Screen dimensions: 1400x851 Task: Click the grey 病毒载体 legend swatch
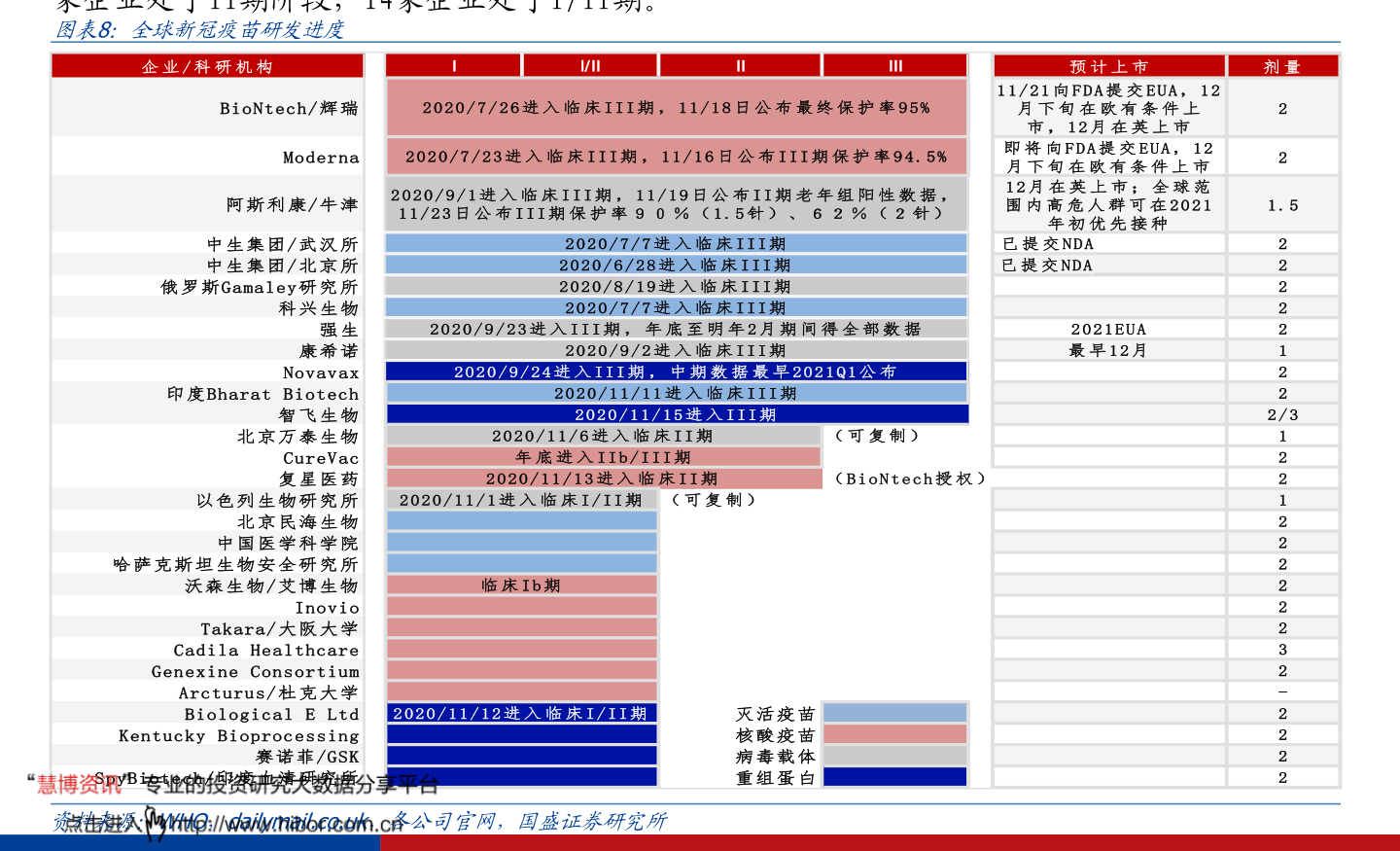point(894,756)
